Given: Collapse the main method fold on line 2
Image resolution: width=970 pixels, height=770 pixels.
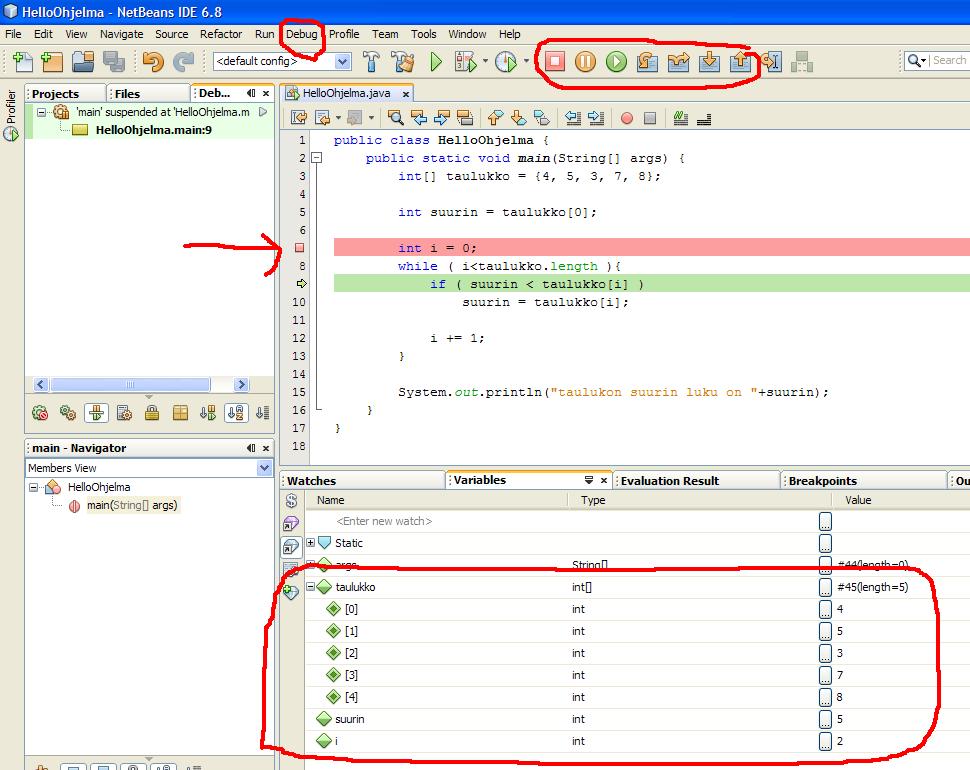Looking at the screenshot, I should click(x=317, y=158).
